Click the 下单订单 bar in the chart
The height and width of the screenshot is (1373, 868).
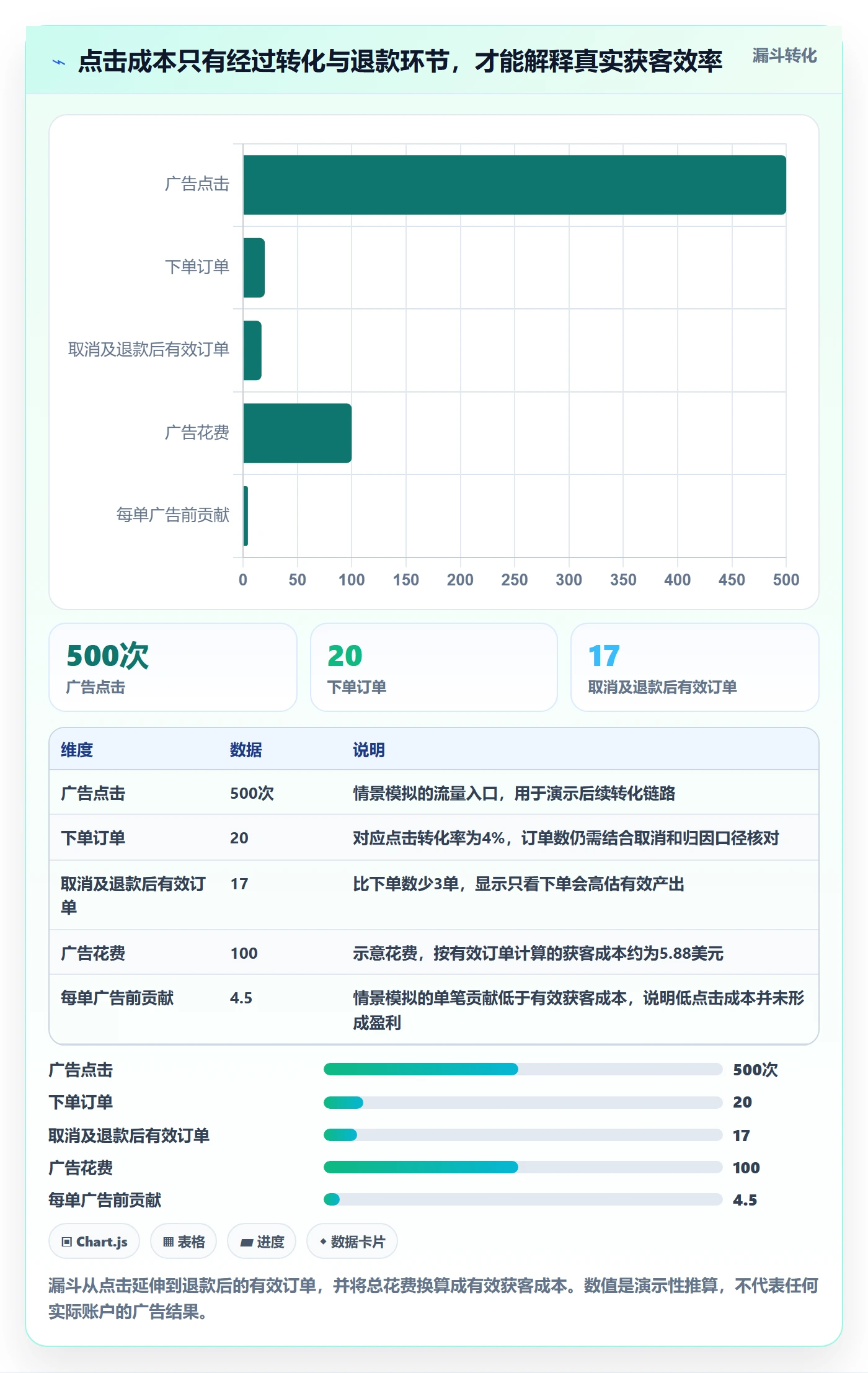[x=254, y=268]
